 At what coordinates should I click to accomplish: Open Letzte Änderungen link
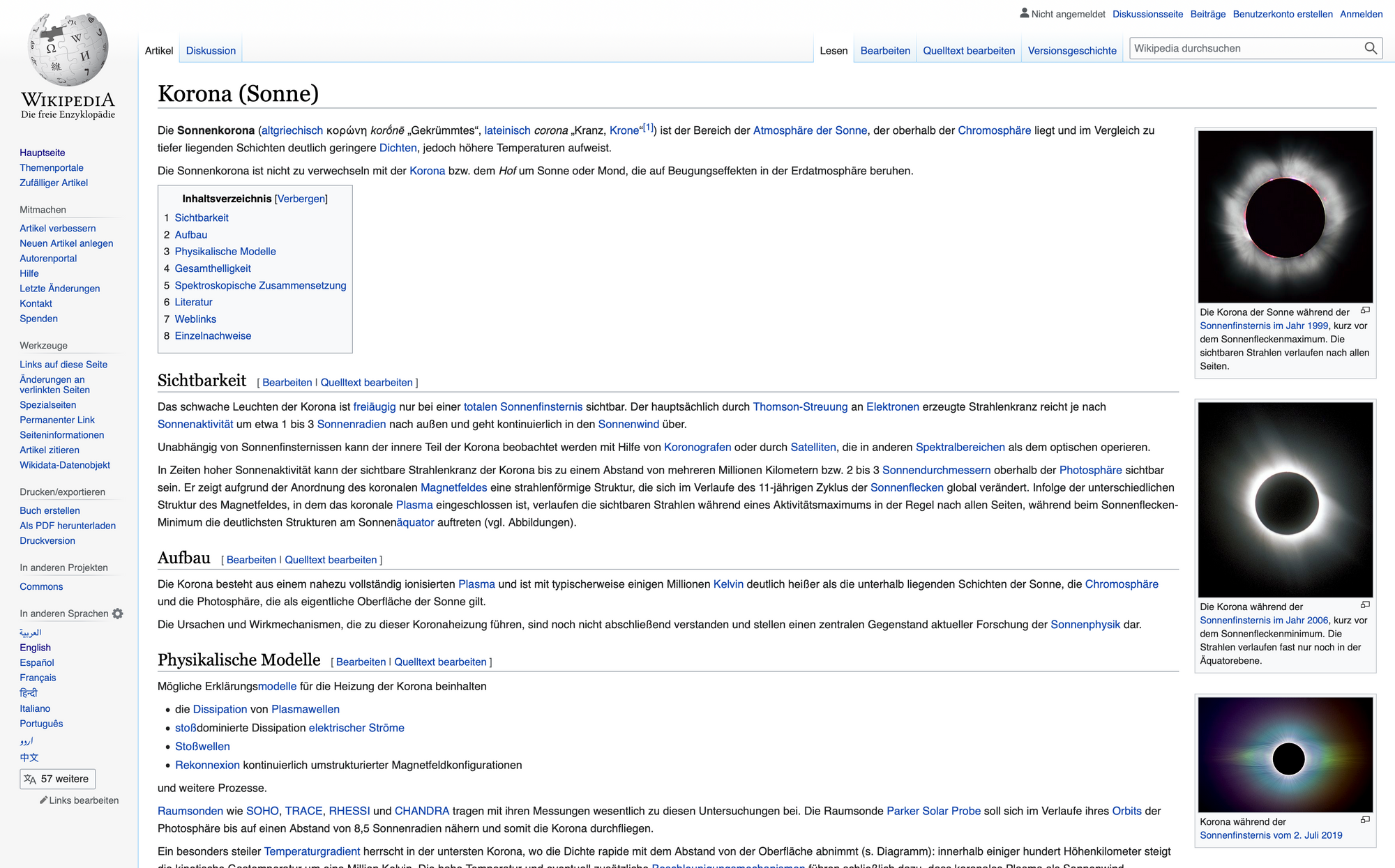tap(60, 288)
